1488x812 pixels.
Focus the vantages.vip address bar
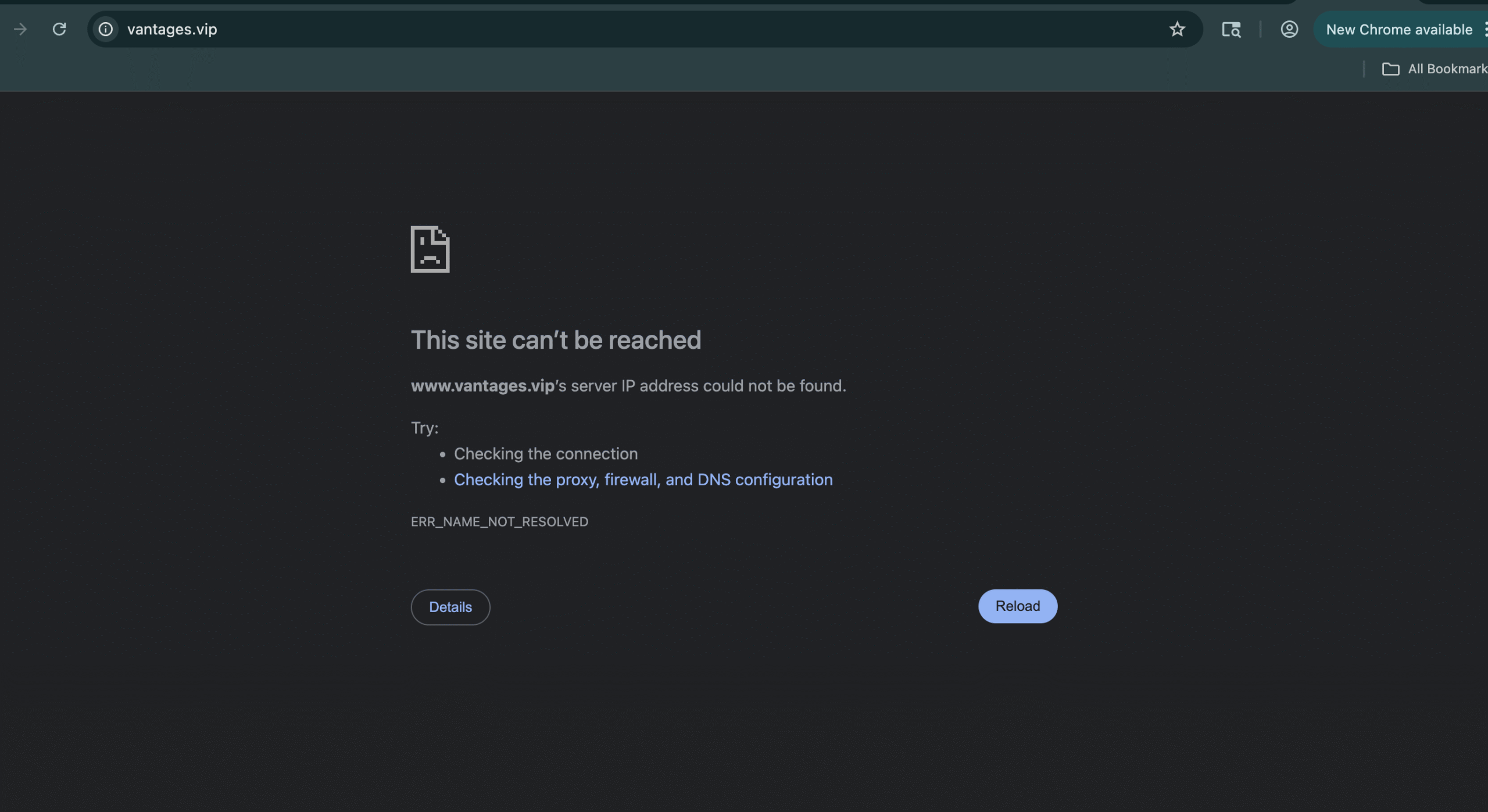tap(581, 29)
